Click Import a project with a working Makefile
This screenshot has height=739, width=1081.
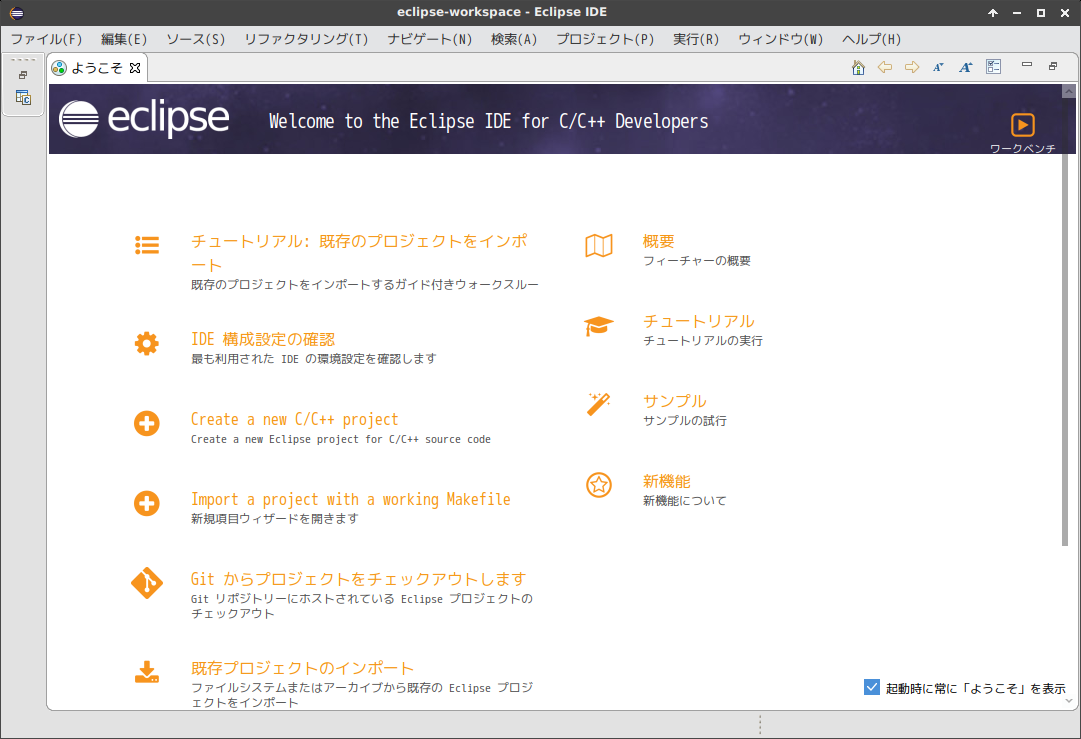[351, 499]
